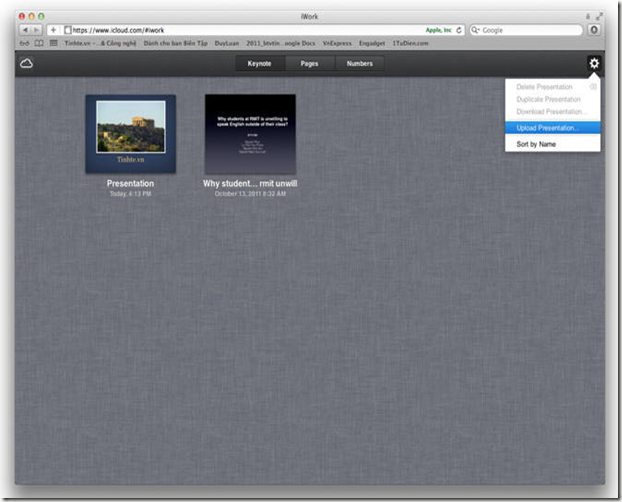The height and width of the screenshot is (502, 622).
Task: Open the gear settings menu icon
Action: point(593,63)
